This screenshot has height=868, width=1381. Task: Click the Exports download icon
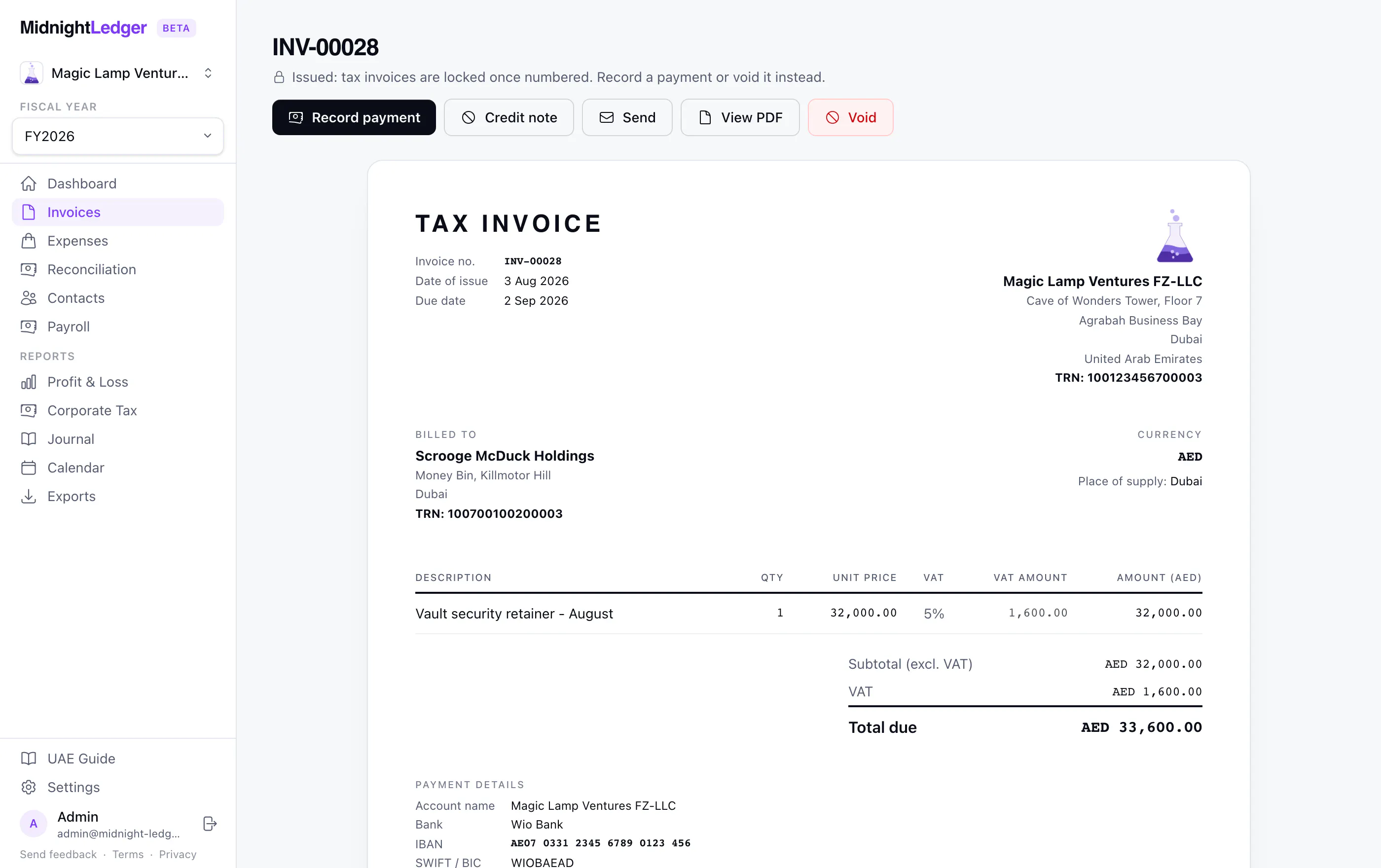pos(29,497)
